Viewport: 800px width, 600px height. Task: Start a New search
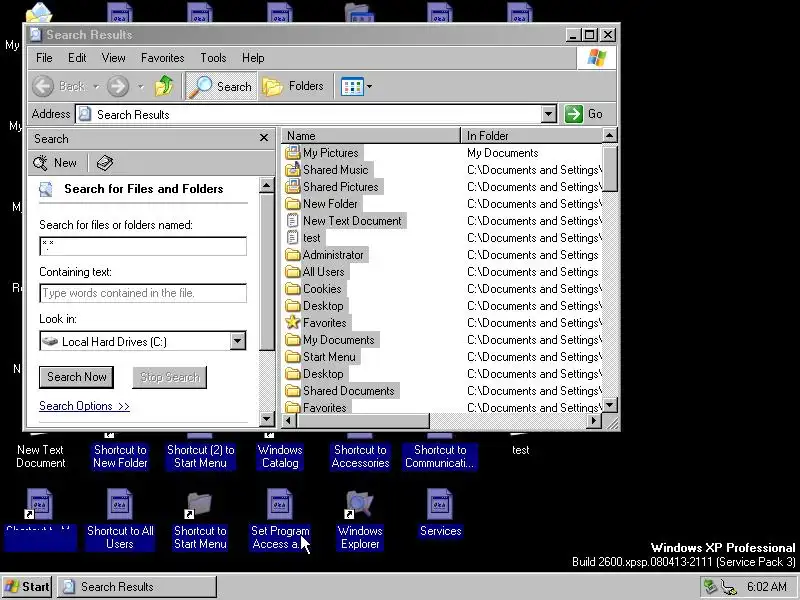point(55,163)
